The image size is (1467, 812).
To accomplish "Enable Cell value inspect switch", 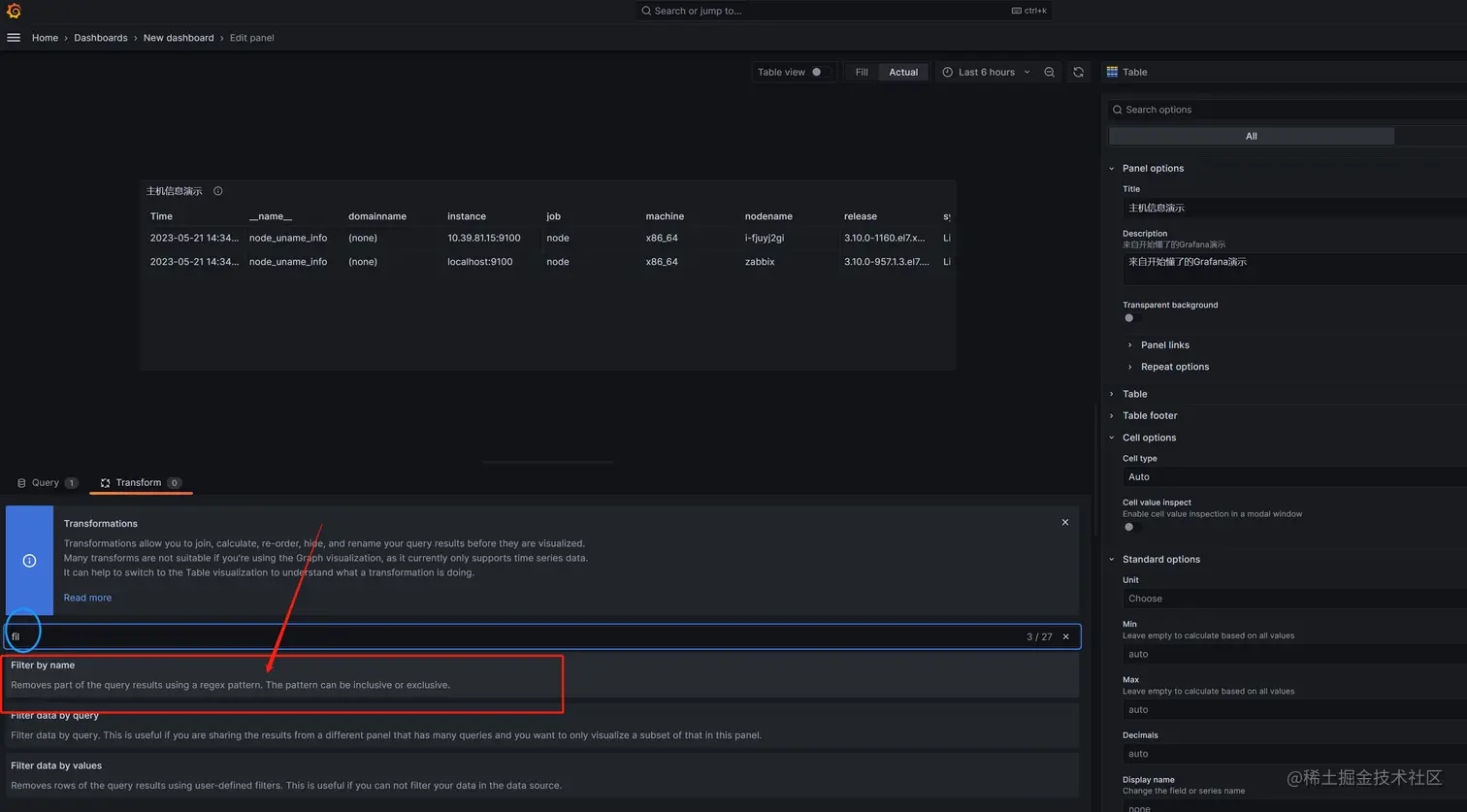I will 1132,527.
